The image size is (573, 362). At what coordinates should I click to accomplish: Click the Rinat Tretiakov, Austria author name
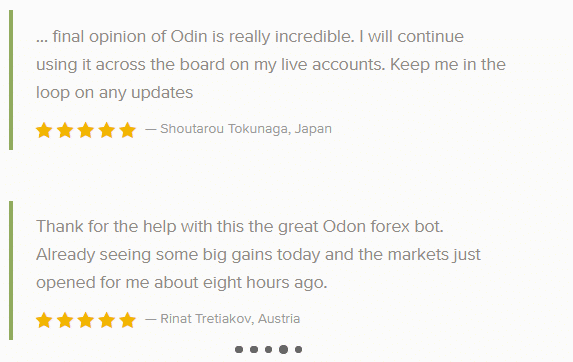click(x=230, y=319)
